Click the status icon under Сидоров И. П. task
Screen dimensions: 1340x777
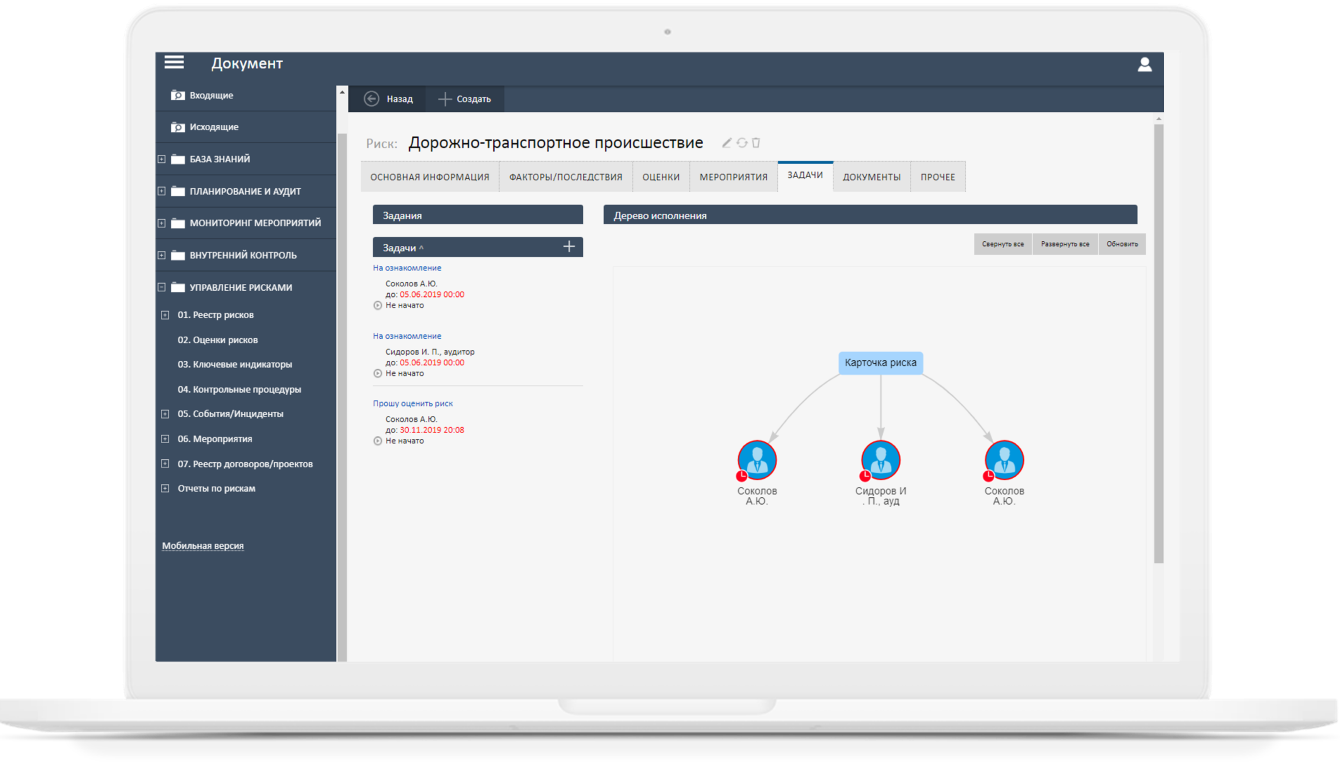378,373
